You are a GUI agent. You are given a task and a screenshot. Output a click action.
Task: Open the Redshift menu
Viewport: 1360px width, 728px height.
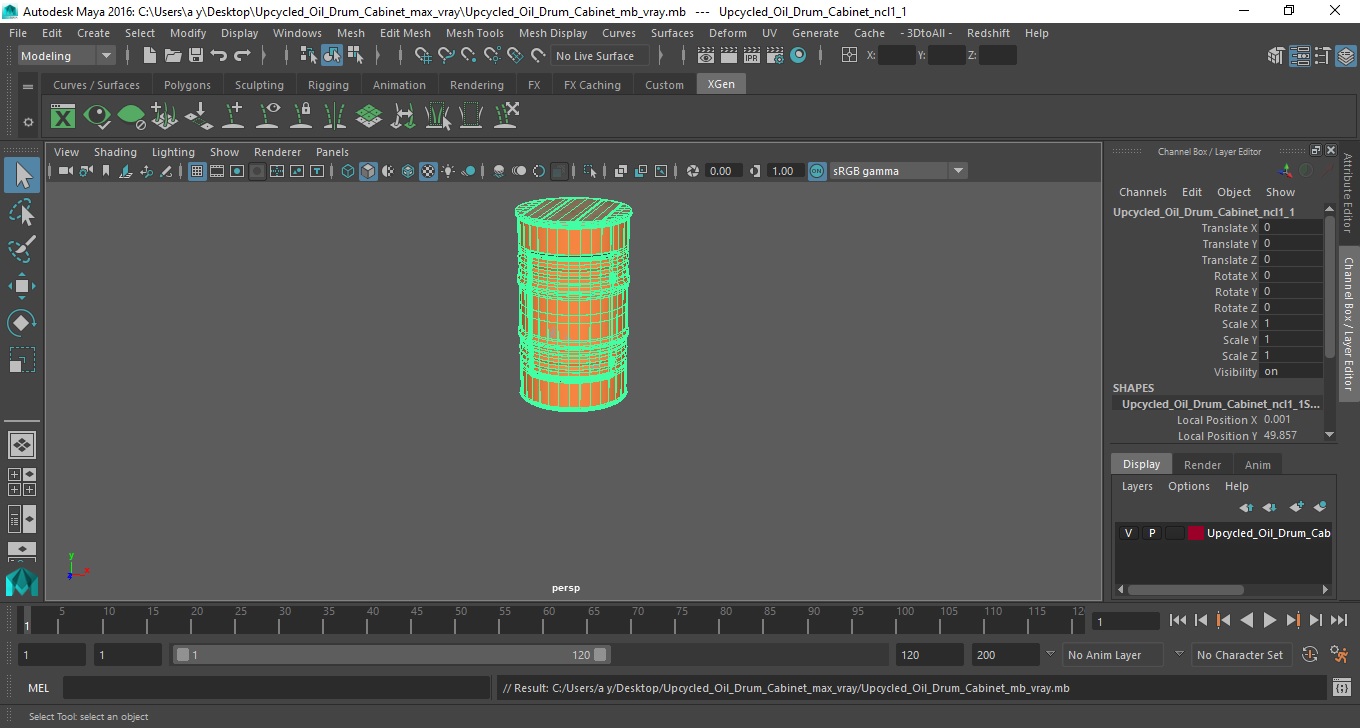coord(988,33)
